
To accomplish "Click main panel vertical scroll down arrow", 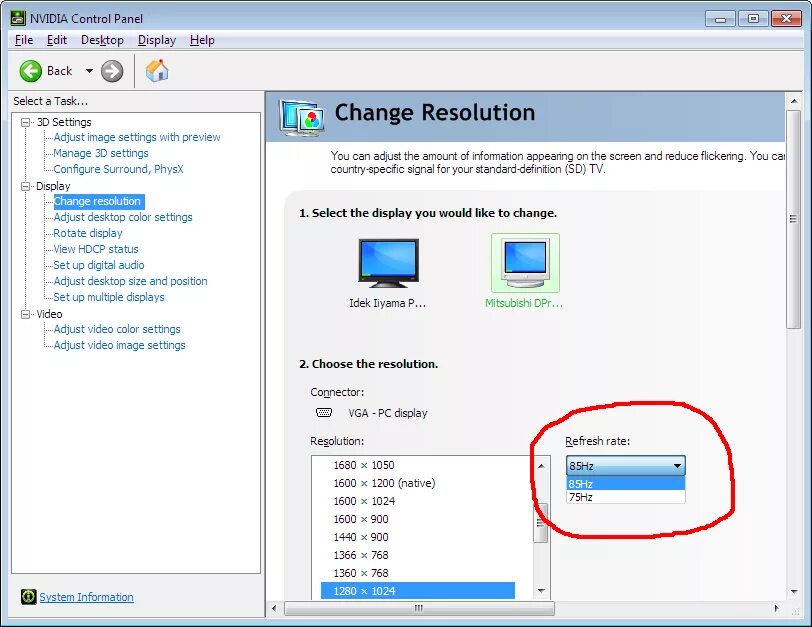I will (x=793, y=591).
